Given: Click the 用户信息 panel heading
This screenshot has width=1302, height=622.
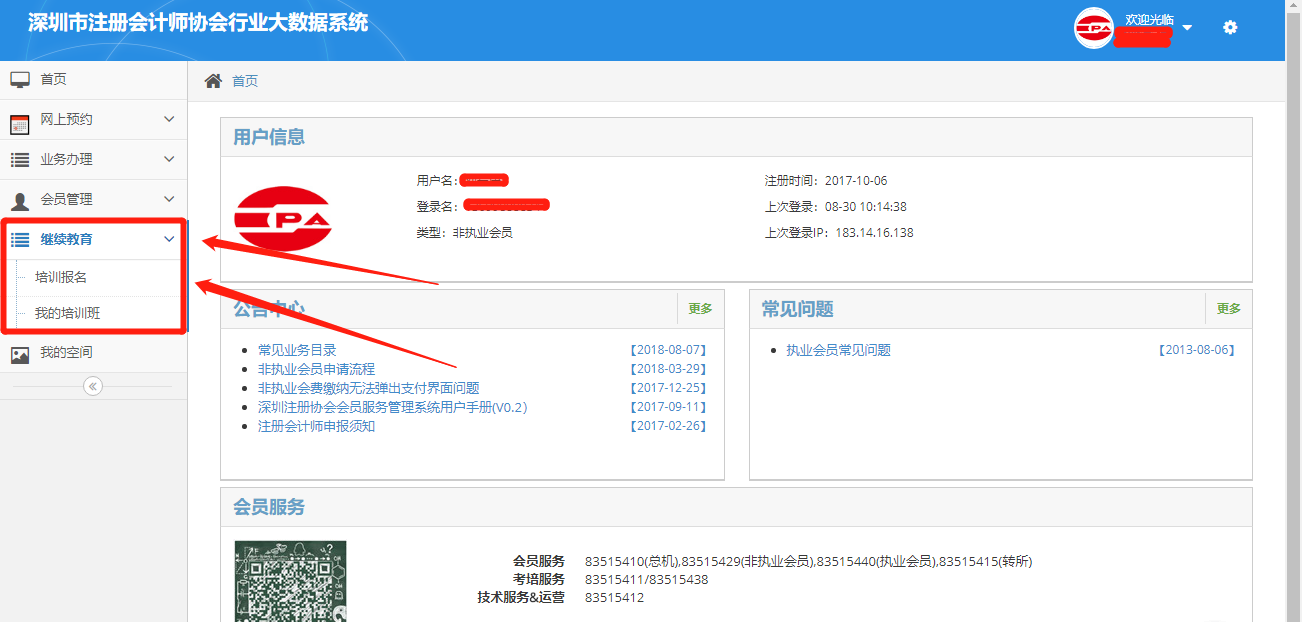Looking at the screenshot, I should 269,137.
